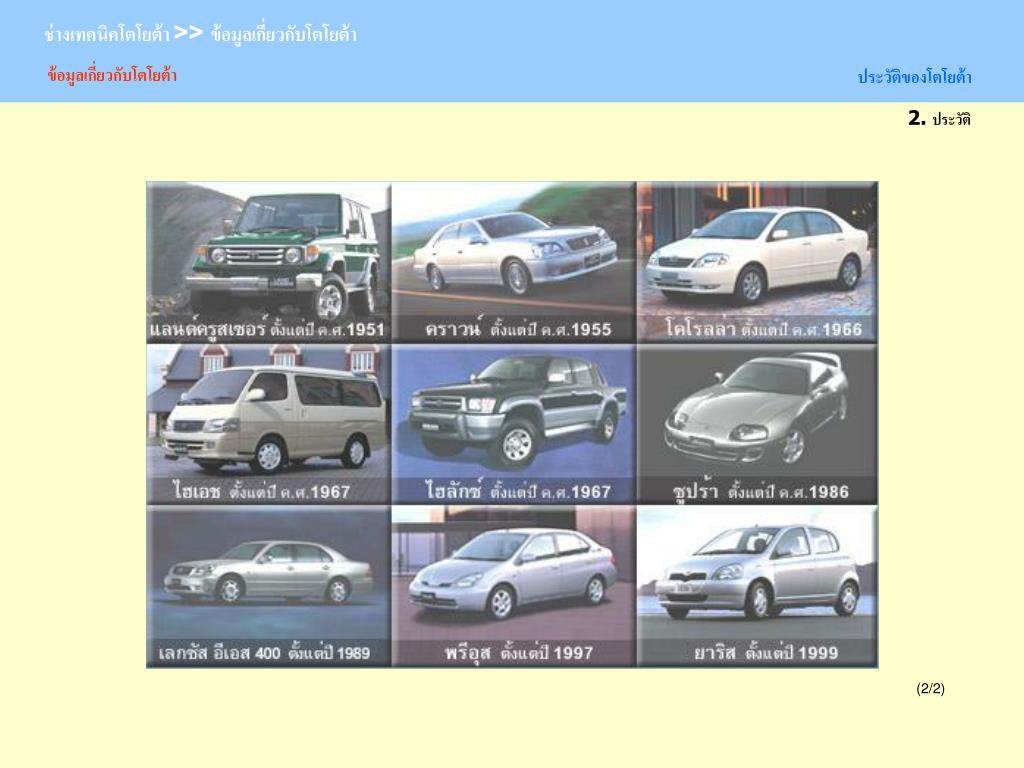Open the Prius 1997 car photo
The height and width of the screenshot is (768, 1024).
pyautogui.click(x=513, y=586)
